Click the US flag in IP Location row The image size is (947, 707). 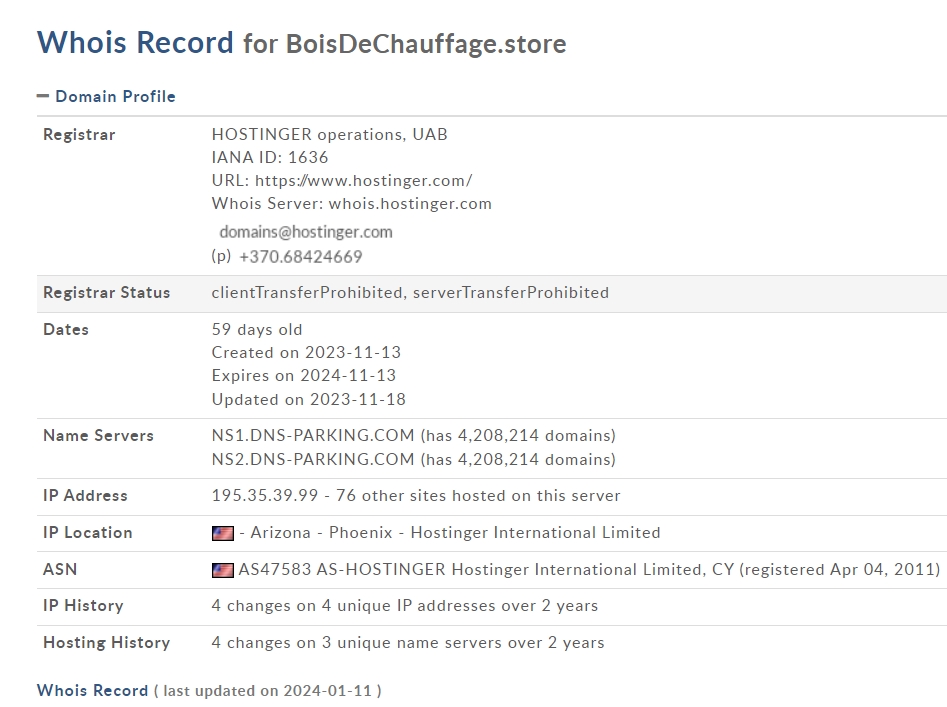(223, 533)
